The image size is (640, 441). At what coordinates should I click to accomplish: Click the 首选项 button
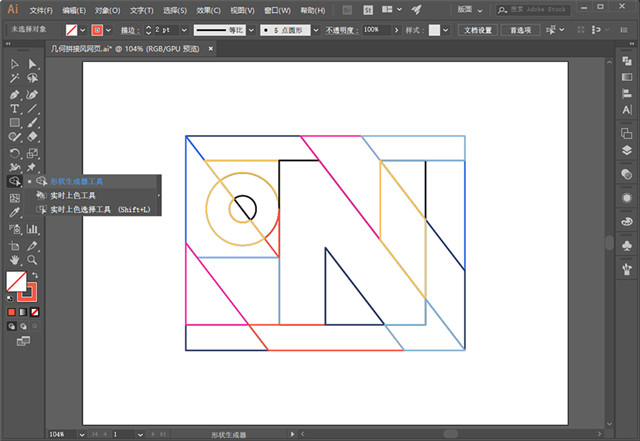[521, 30]
